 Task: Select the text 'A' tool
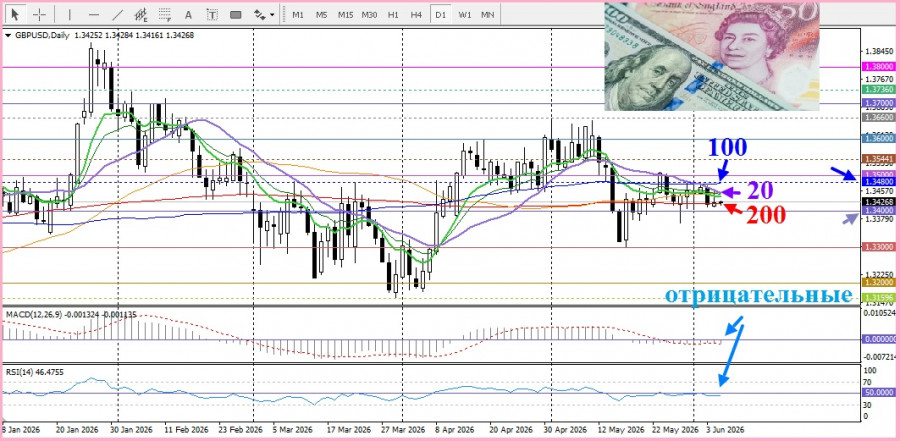coord(189,14)
